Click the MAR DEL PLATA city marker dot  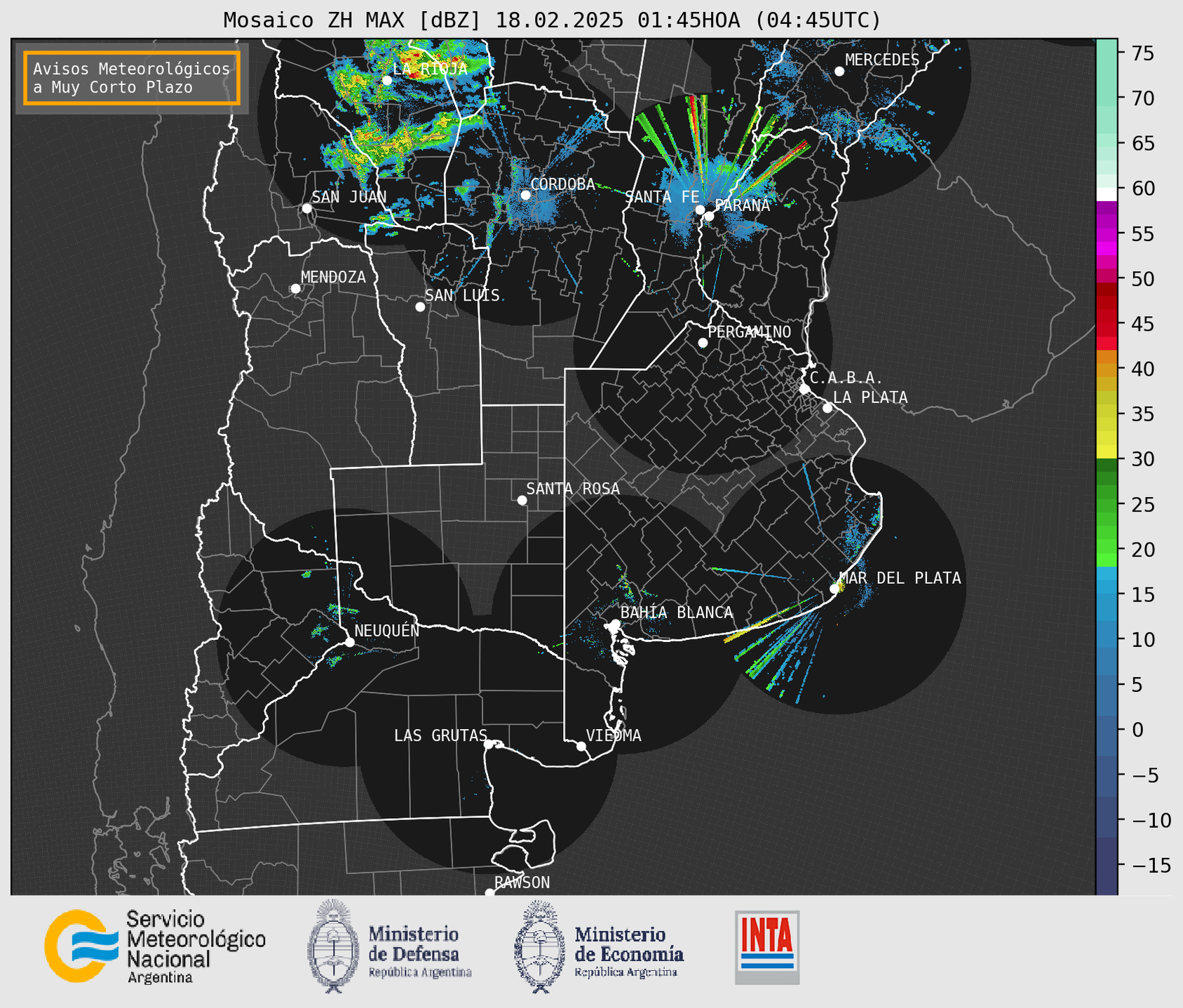[x=834, y=589]
